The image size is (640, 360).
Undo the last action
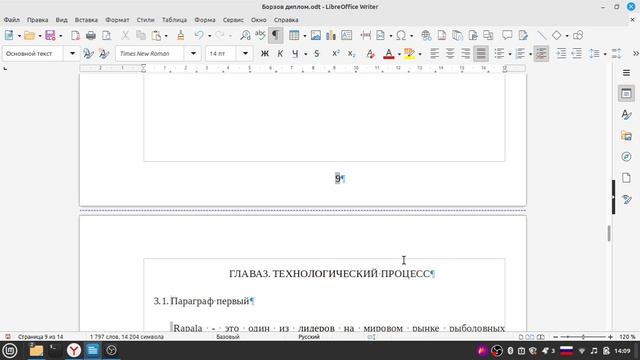199,36
